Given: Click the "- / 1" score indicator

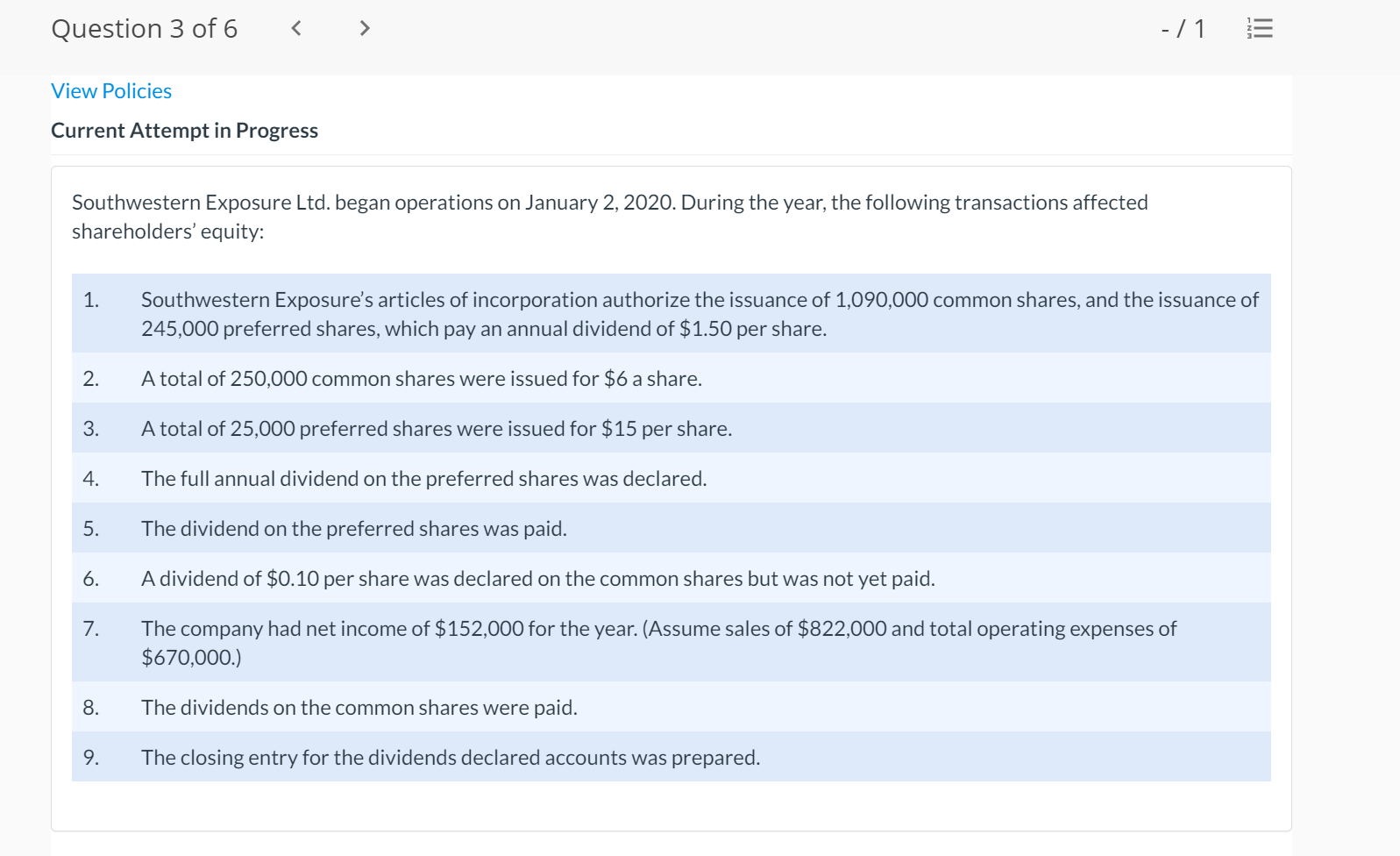Looking at the screenshot, I should click(1183, 29).
